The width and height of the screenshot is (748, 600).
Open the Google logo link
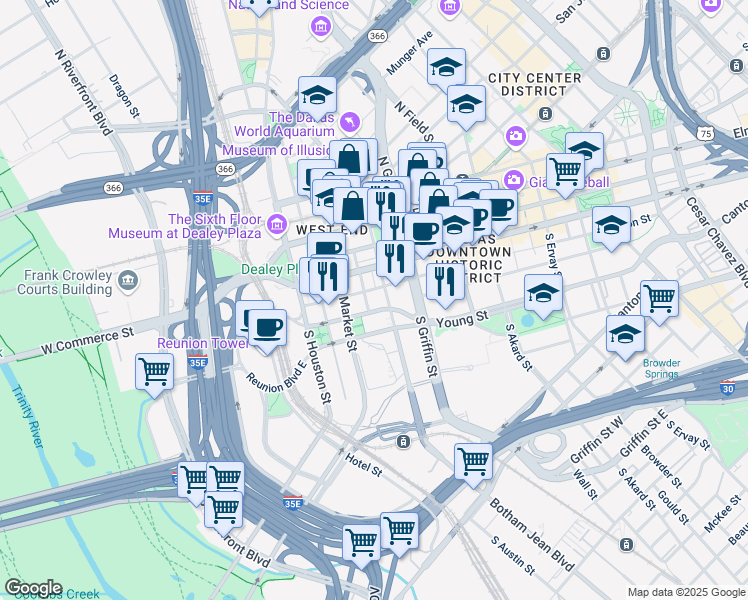click(33, 588)
